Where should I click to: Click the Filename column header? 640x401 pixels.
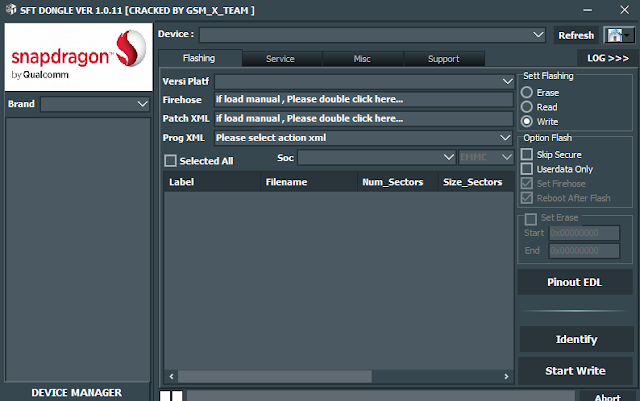(309, 182)
